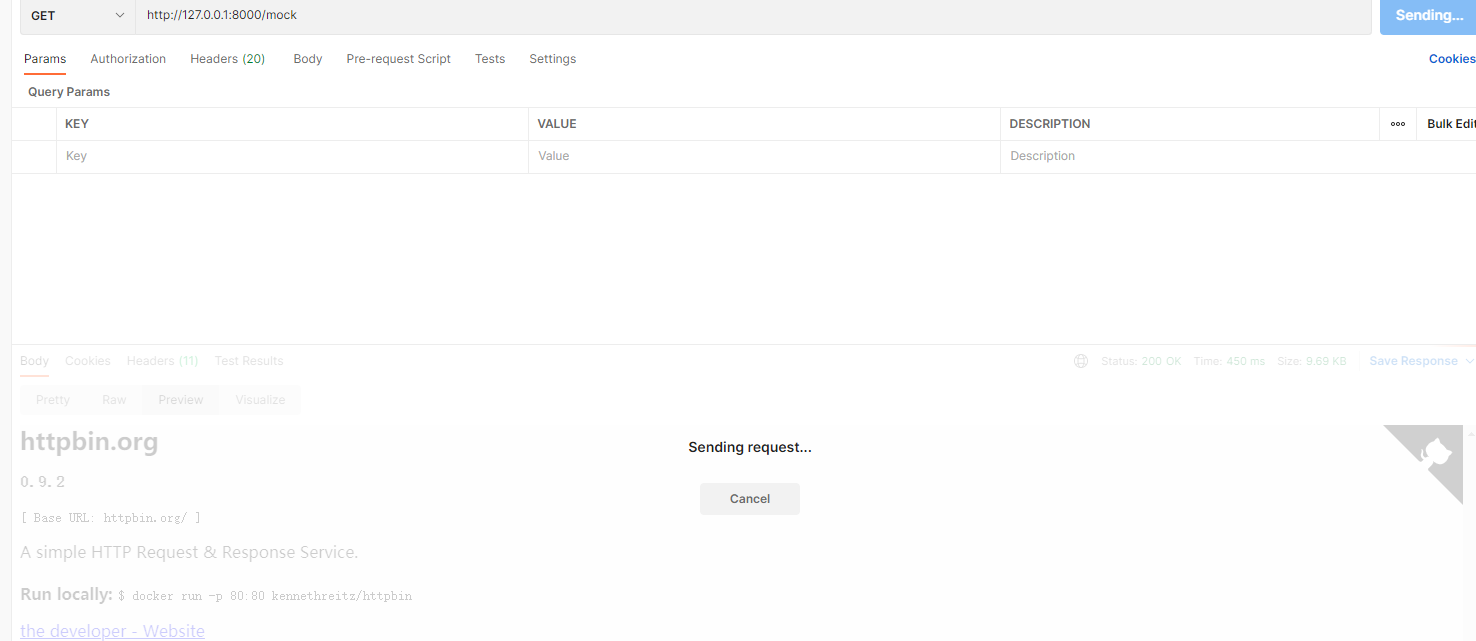Open the three-dot column options menu

1398,124
